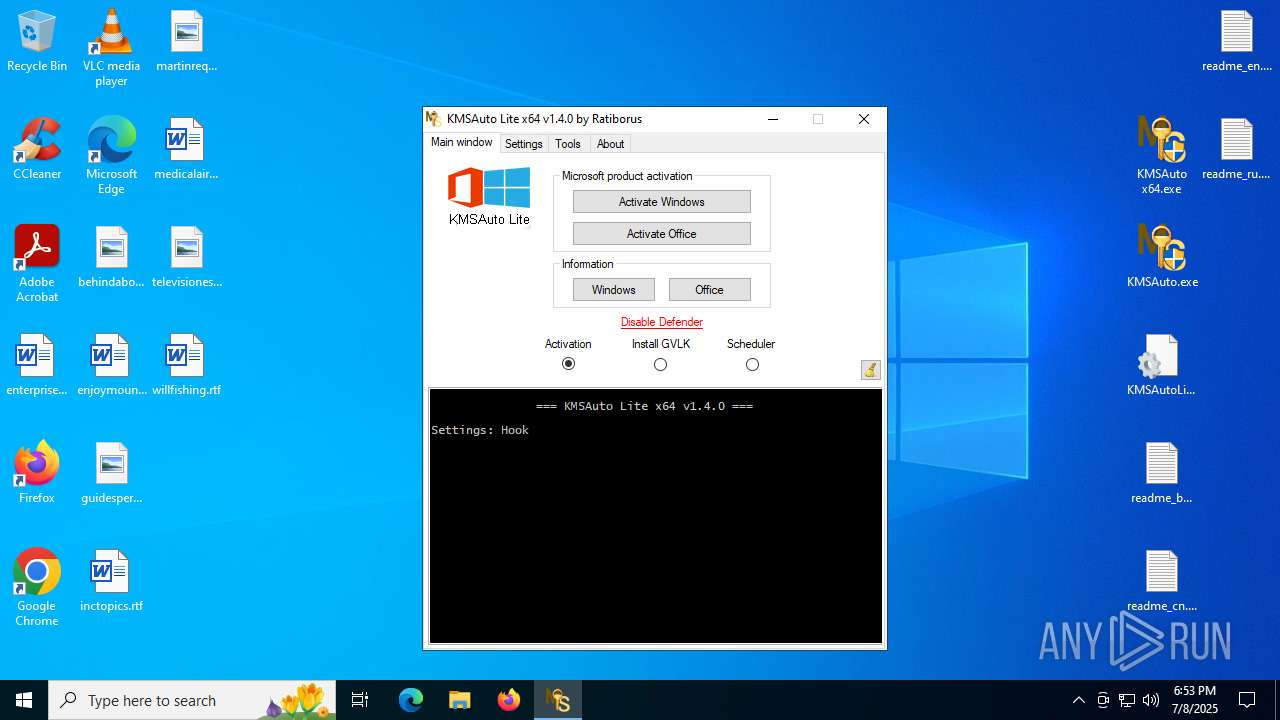
Task: Open Firefox from the taskbar
Action: tap(509, 700)
